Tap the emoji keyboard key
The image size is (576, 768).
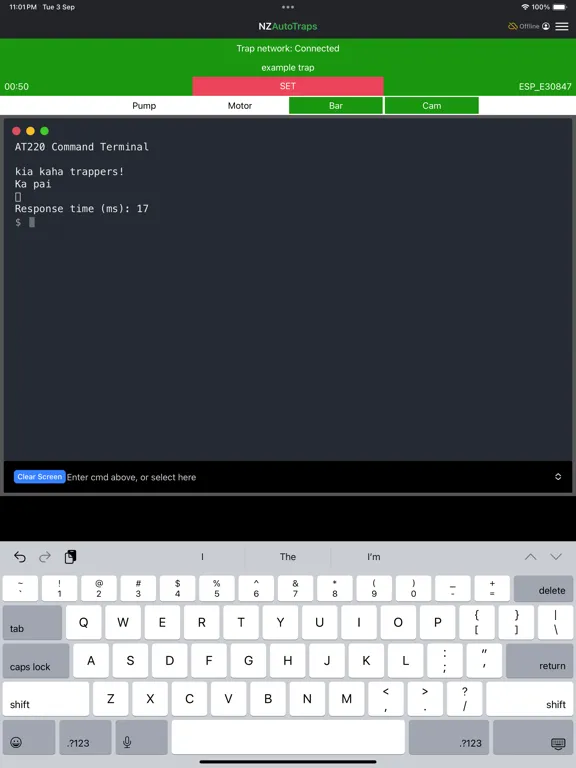pyautogui.click(x=28, y=737)
